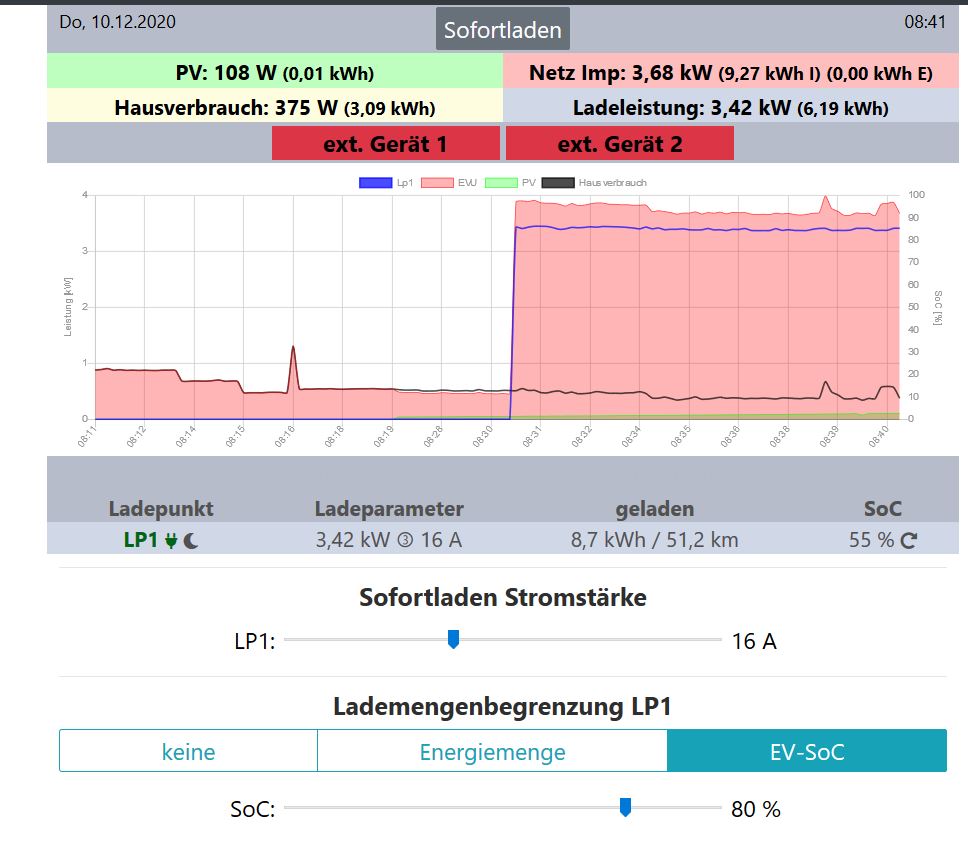Click 'Ladeleistung: 3,42 kW' status field
Viewport: 968px width, 847px height.
pos(731,107)
